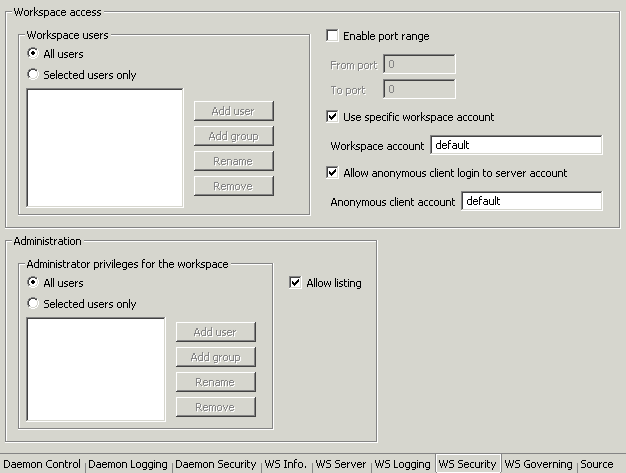
Task: Click Remove in Workspace users
Action: [x=234, y=186]
